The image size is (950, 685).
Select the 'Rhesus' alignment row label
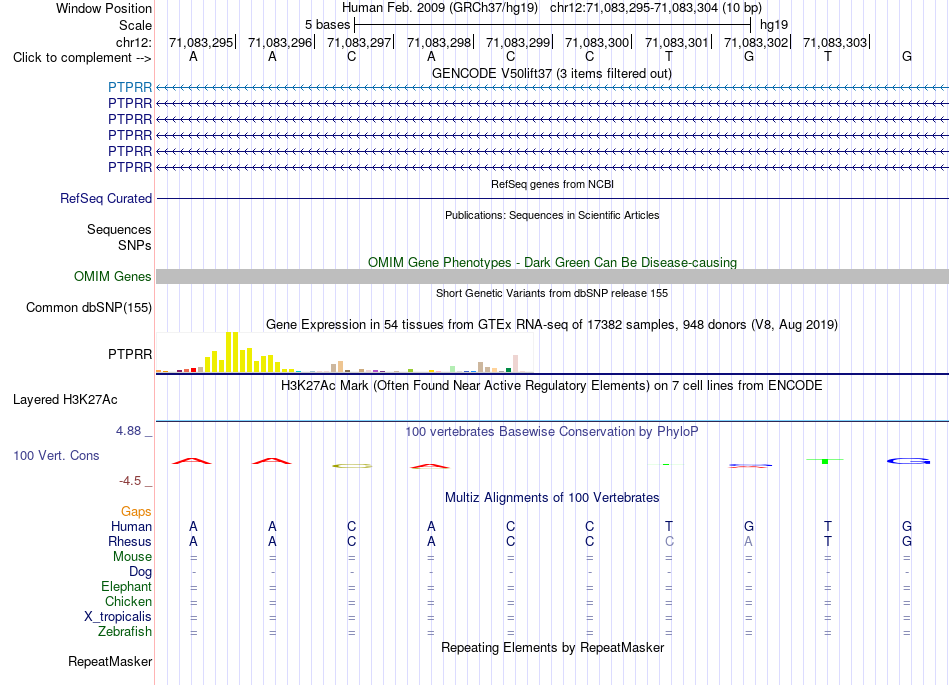pyautogui.click(x=130, y=541)
